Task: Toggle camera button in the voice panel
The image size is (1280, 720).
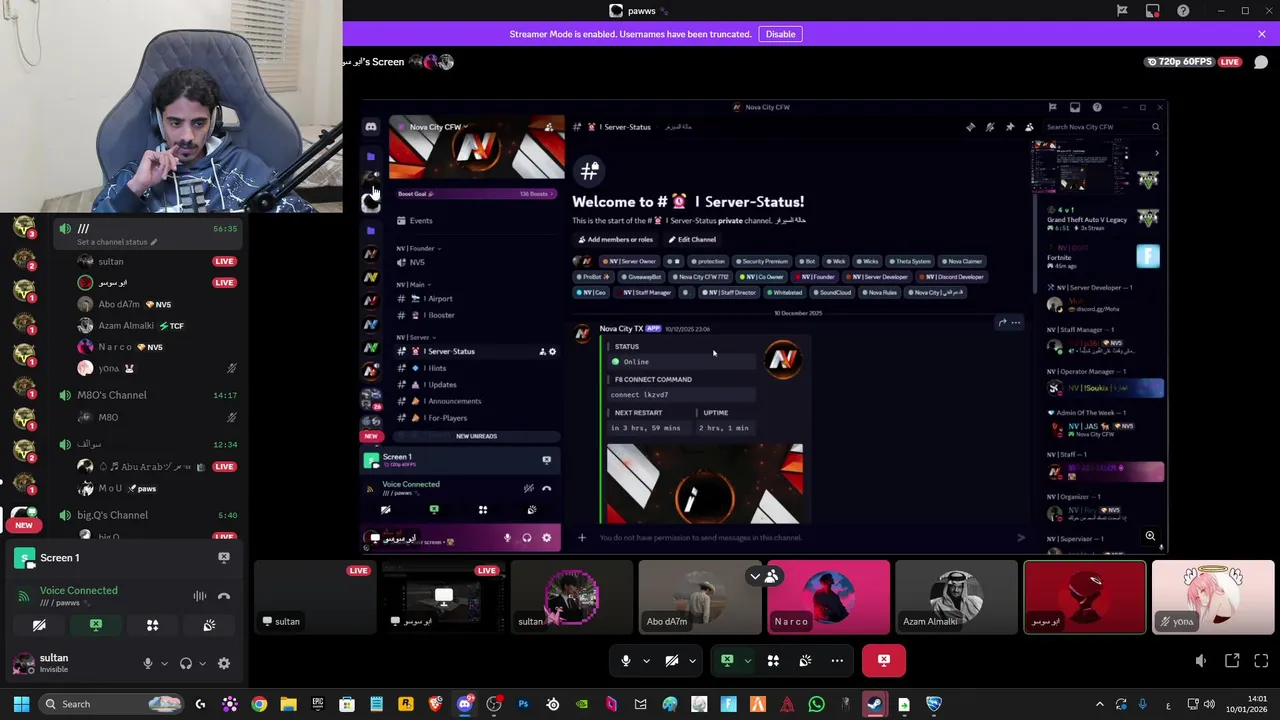Action: pyautogui.click(x=39, y=625)
